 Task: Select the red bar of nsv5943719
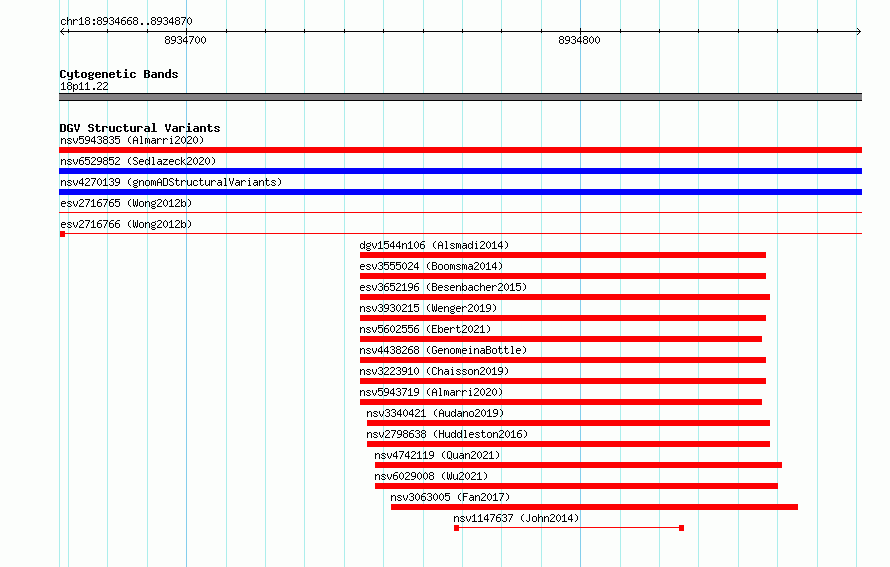coord(561,402)
